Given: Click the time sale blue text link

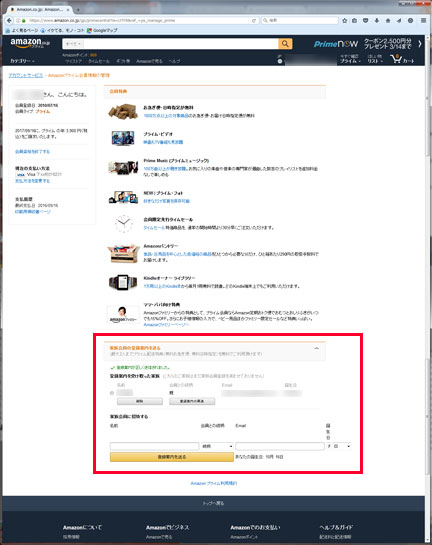Looking at the screenshot, I should click(154, 228).
